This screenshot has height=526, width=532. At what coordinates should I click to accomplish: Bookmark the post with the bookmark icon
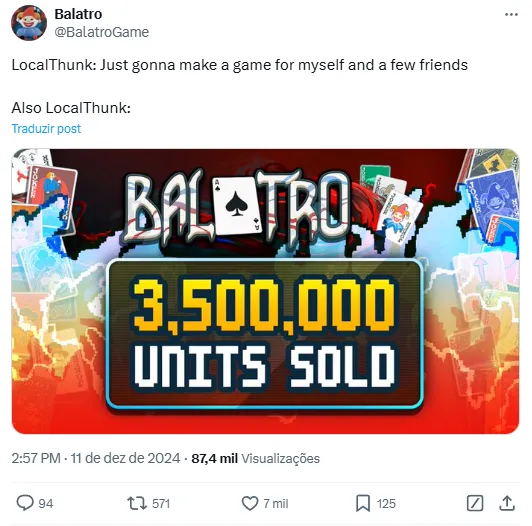pyautogui.click(x=363, y=503)
